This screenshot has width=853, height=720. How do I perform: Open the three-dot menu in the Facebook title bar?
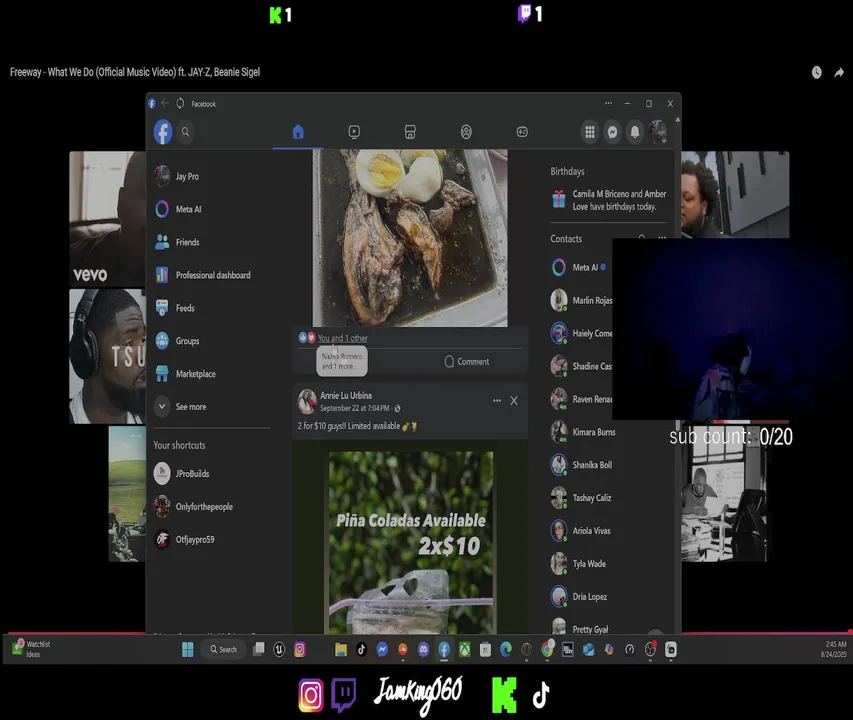pyautogui.click(x=608, y=103)
